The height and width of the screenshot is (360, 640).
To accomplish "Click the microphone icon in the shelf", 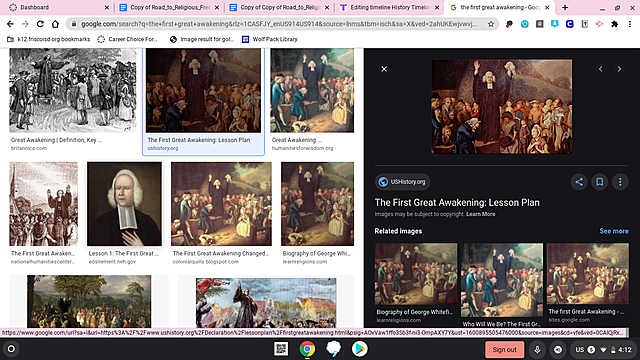I will click(537, 349).
